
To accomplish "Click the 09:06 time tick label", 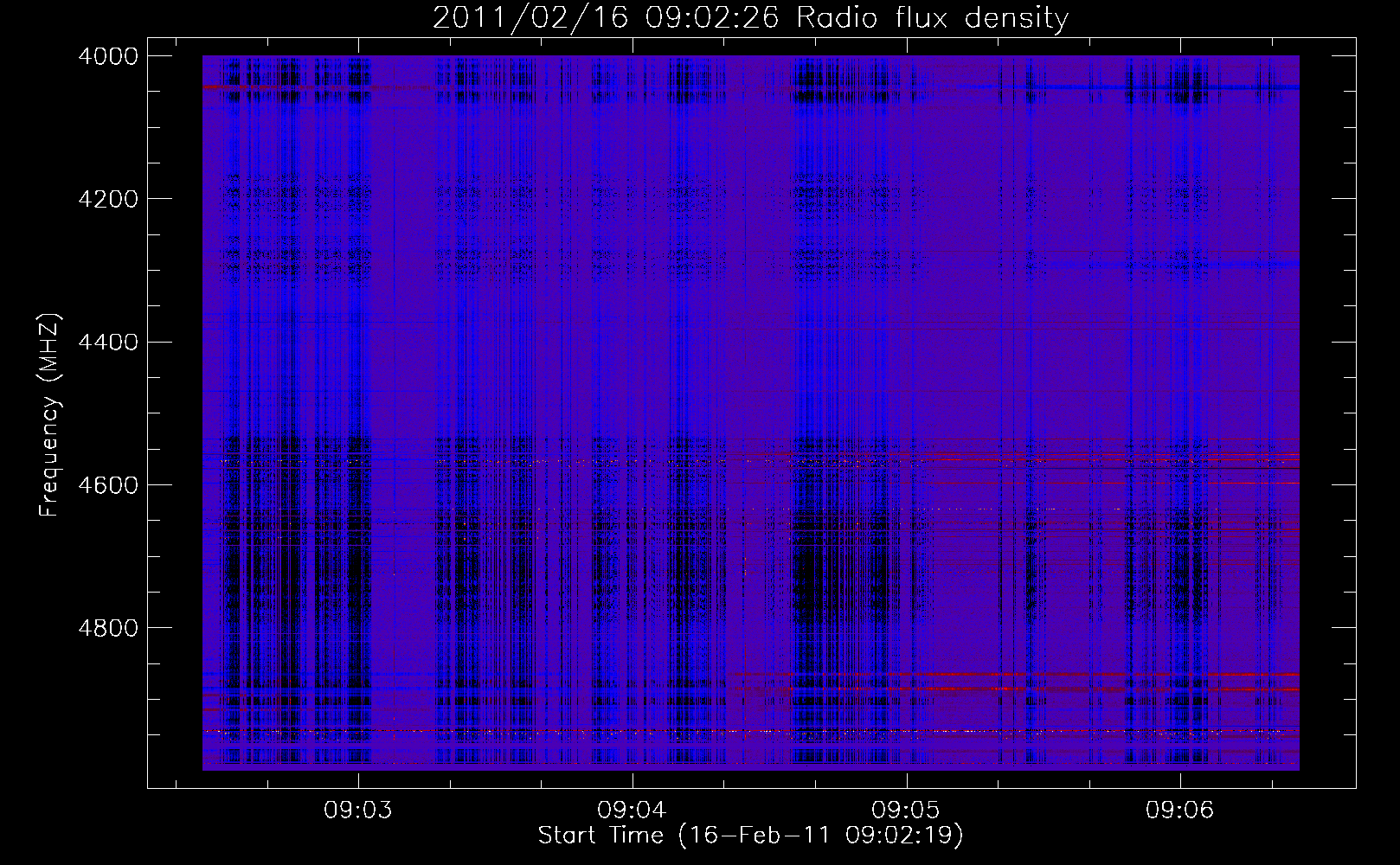I will point(1180,811).
